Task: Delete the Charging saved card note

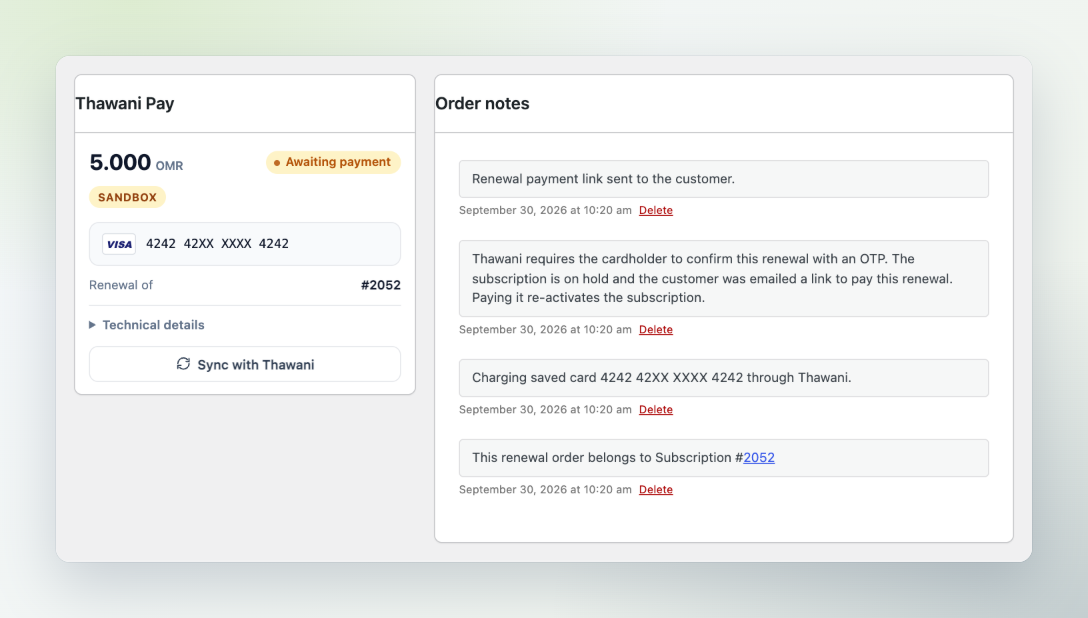Action: [656, 409]
